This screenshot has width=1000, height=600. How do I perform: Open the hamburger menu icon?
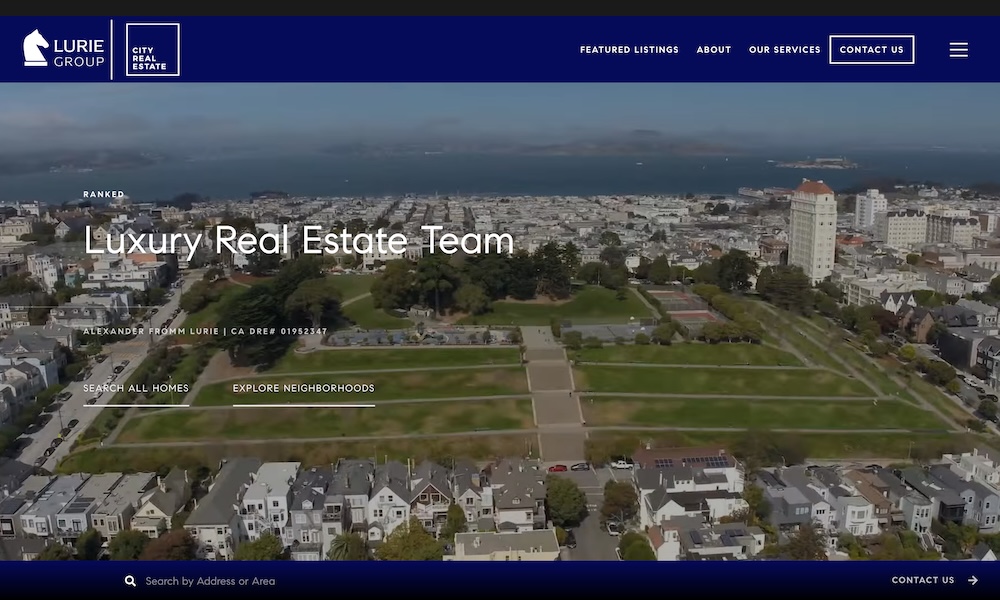pyautogui.click(x=958, y=50)
